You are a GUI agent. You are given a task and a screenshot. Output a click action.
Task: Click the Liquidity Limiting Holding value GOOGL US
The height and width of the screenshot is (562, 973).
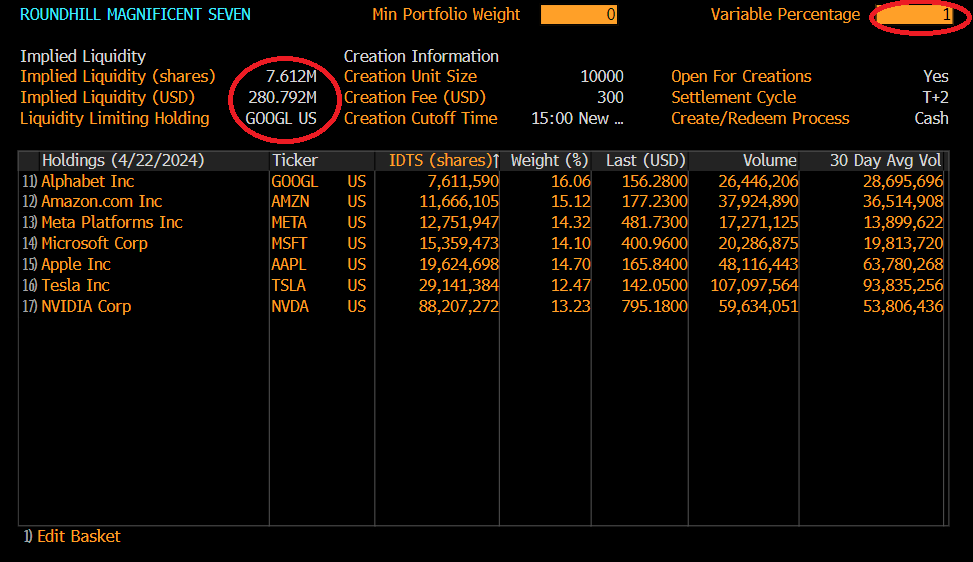click(x=281, y=118)
